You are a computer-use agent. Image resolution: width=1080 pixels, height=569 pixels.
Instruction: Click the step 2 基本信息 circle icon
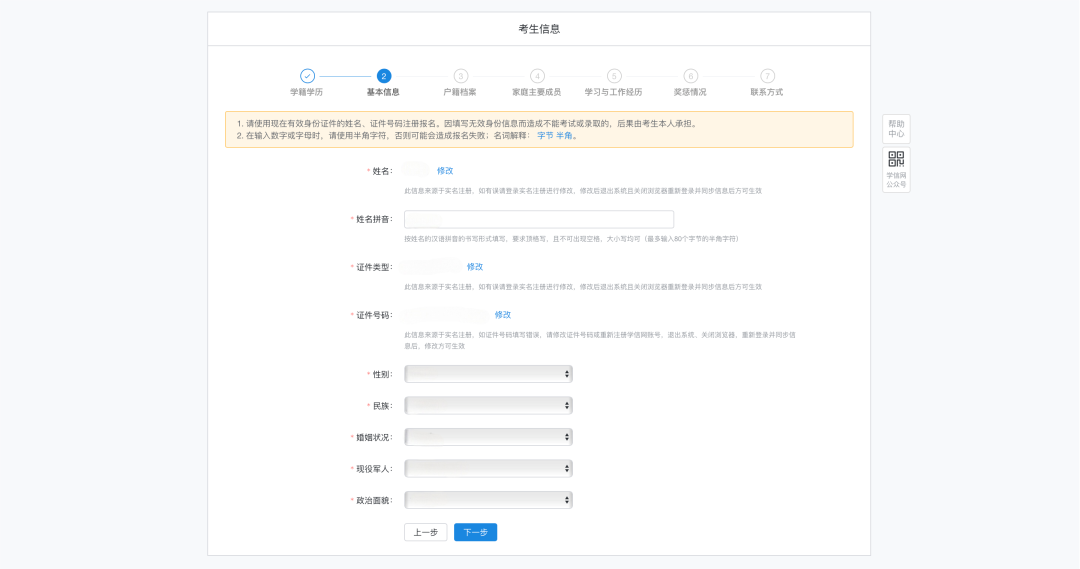click(384, 76)
